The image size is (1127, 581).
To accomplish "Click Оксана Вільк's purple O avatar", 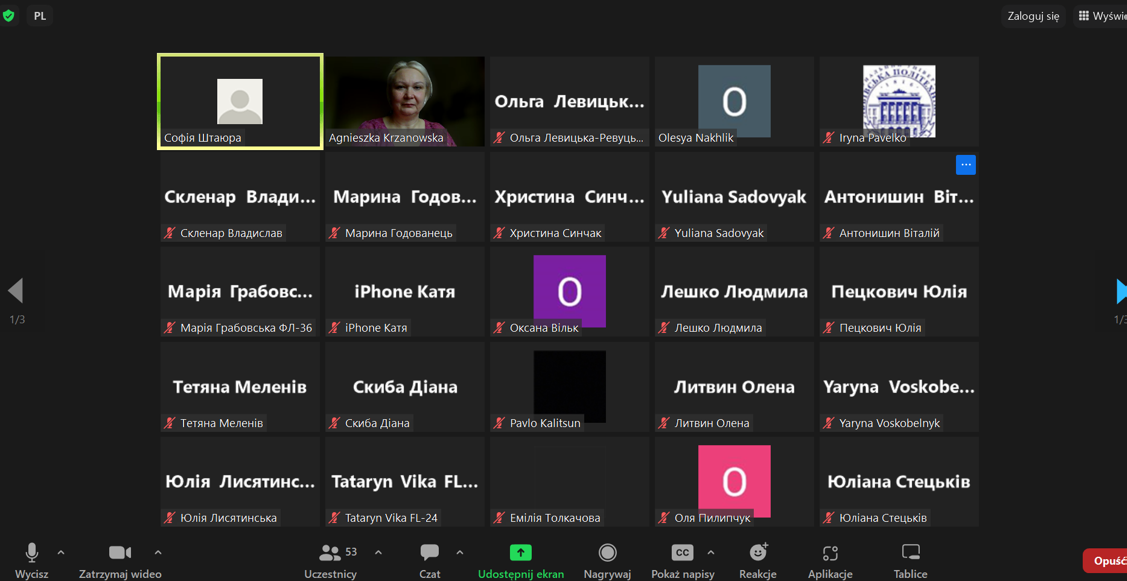I will [x=569, y=290].
